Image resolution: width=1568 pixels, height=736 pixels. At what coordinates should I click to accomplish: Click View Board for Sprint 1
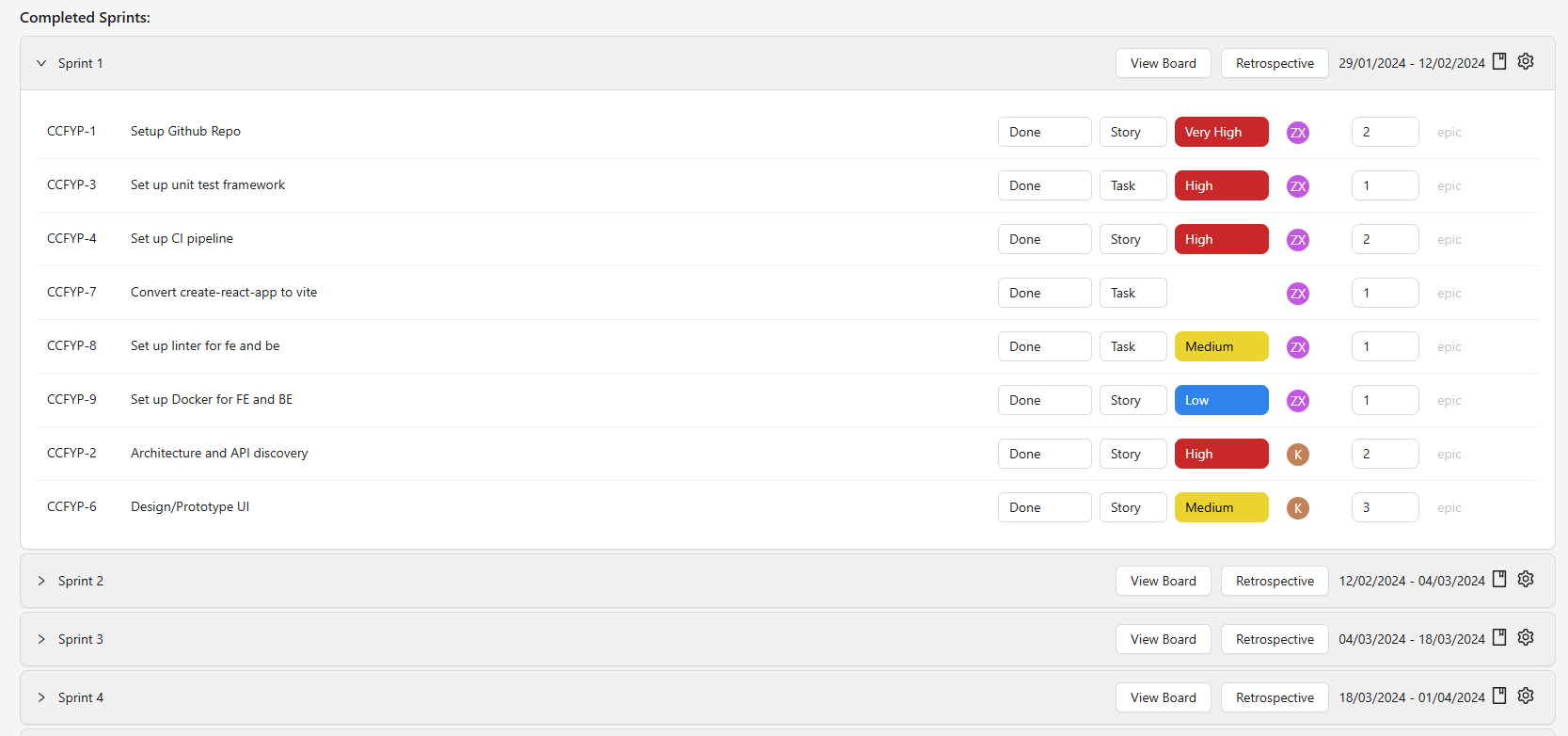[x=1163, y=63]
